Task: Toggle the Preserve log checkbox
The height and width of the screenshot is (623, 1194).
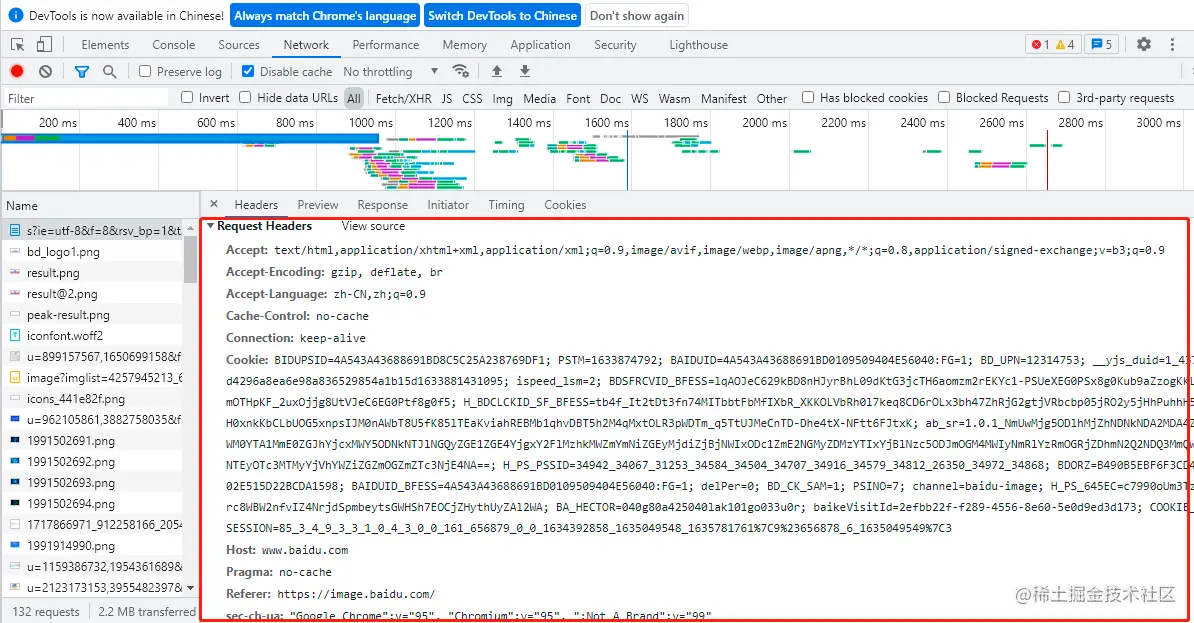Action: point(145,71)
